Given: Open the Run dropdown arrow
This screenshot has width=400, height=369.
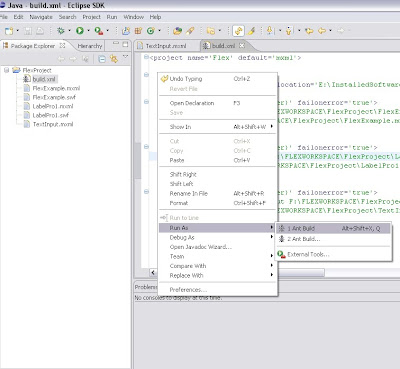Looking at the screenshot, I should [88, 31].
